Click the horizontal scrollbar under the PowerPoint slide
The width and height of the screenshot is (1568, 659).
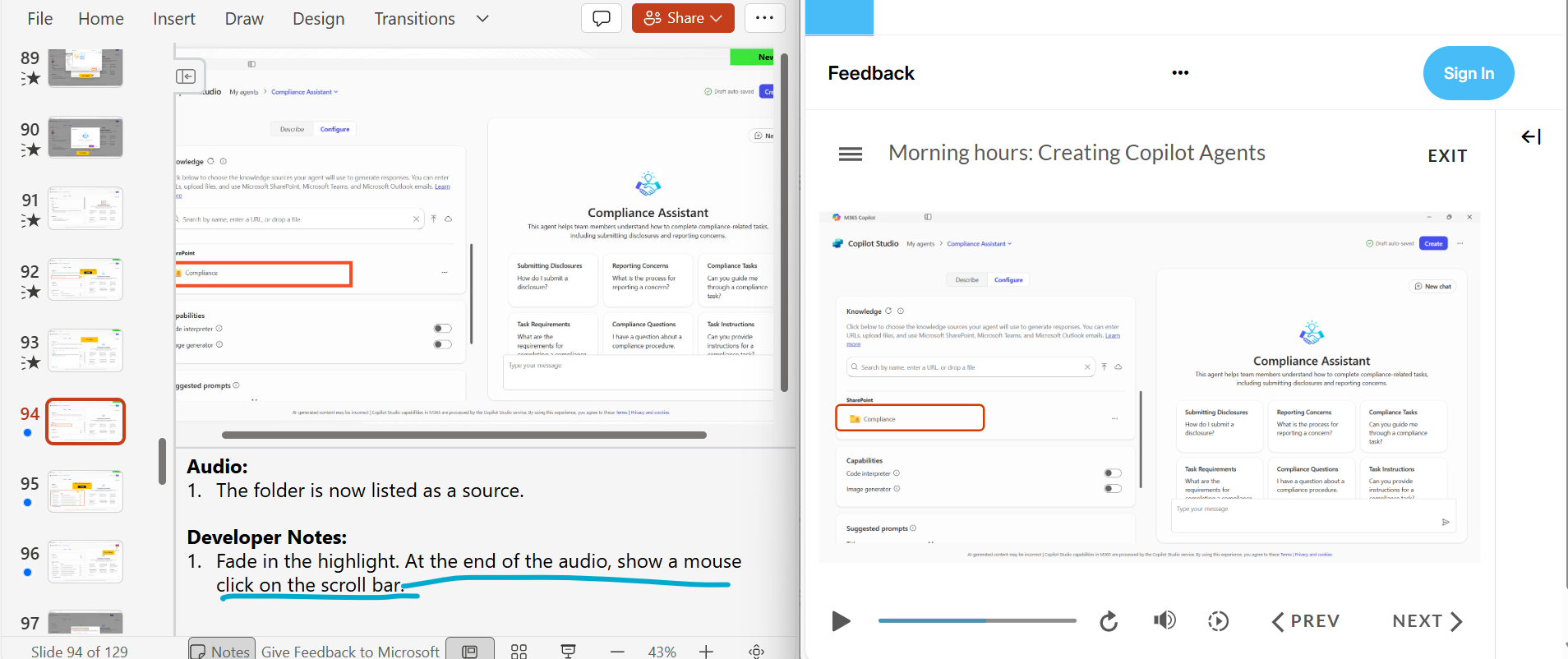463,435
